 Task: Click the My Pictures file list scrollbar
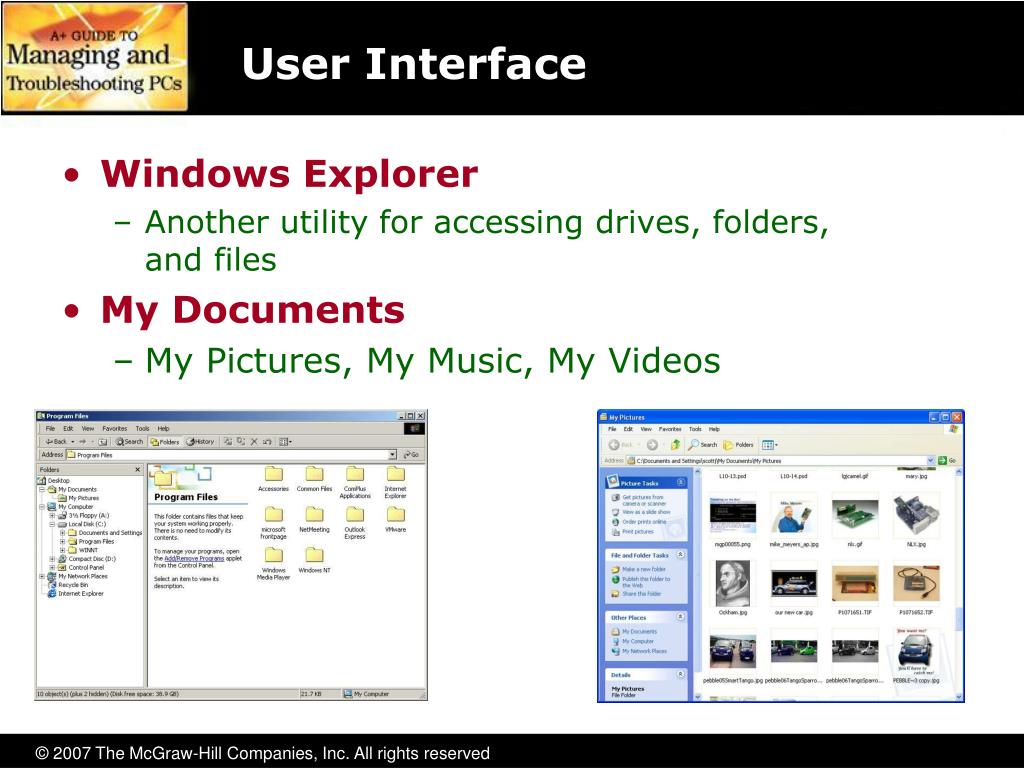pos(959,585)
